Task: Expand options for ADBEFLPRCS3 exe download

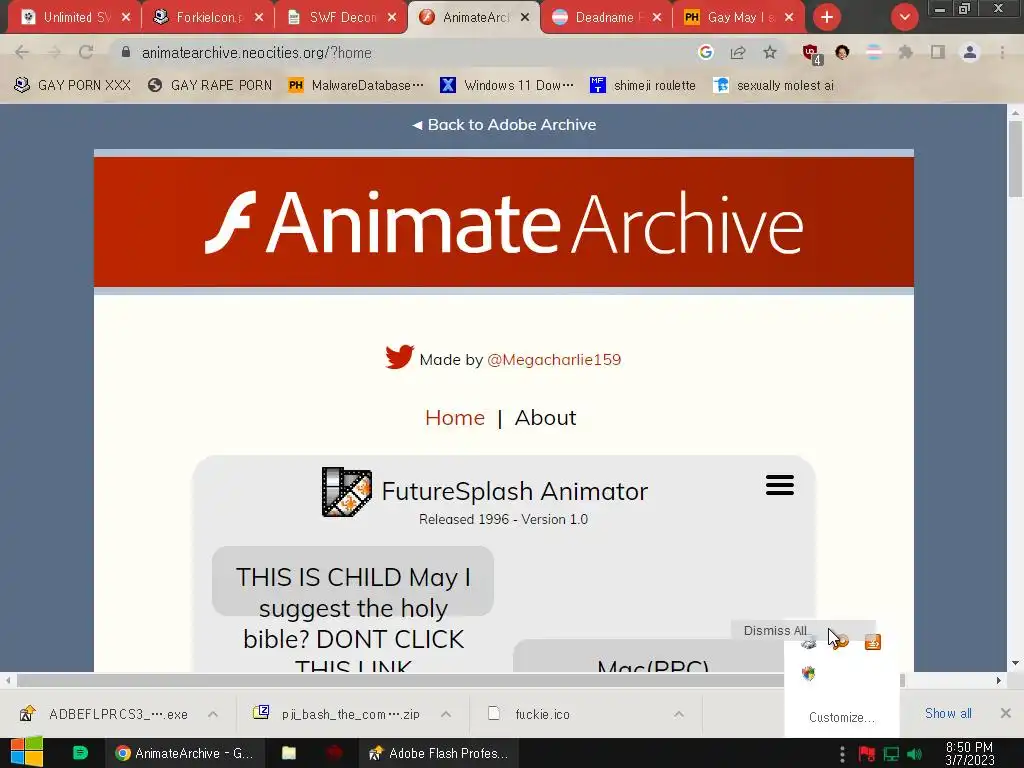Action: coord(213,714)
